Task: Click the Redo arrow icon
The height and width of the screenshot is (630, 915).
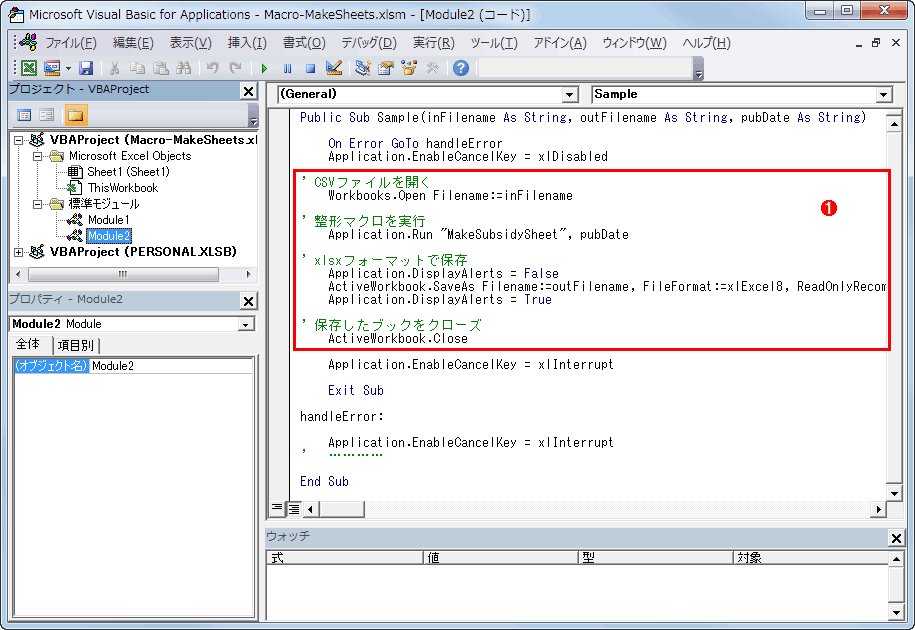Action: click(235, 68)
